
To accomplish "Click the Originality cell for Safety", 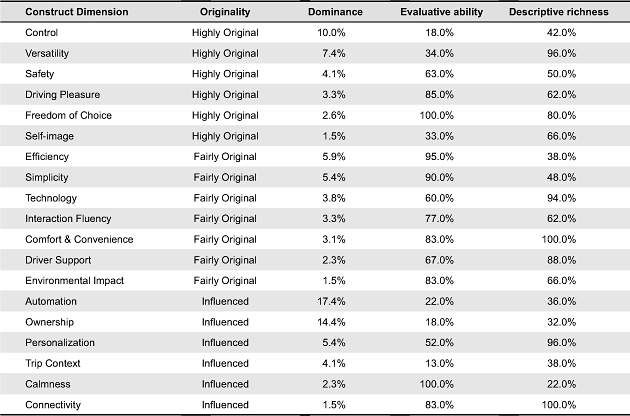I will pyautogui.click(x=225, y=74).
